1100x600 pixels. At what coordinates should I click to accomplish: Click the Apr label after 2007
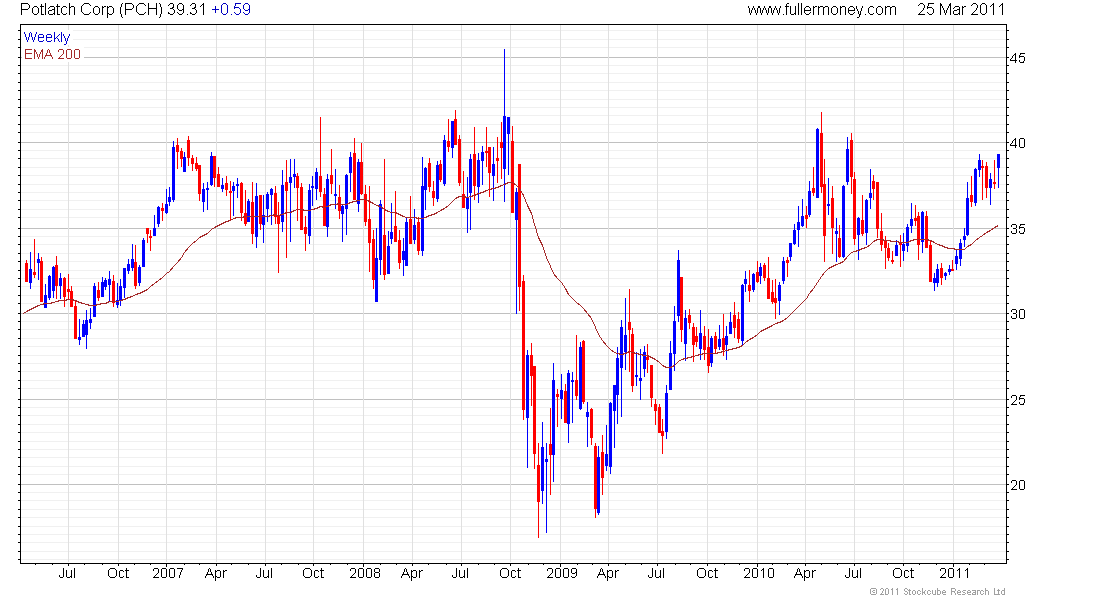pos(215,573)
